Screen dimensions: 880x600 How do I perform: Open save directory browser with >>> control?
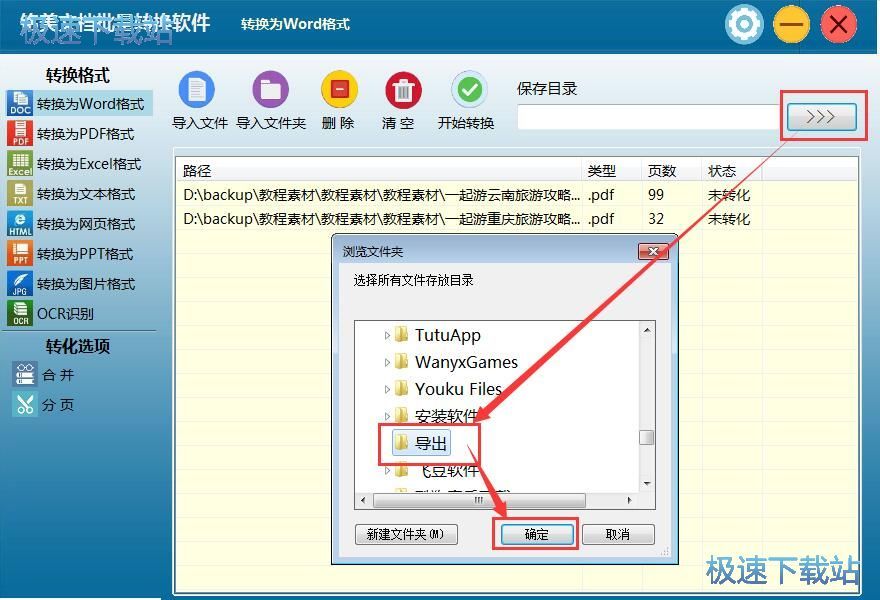pyautogui.click(x=822, y=116)
